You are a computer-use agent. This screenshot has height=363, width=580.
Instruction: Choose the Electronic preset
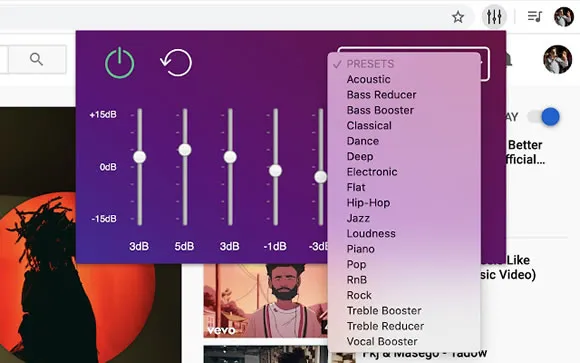point(372,172)
